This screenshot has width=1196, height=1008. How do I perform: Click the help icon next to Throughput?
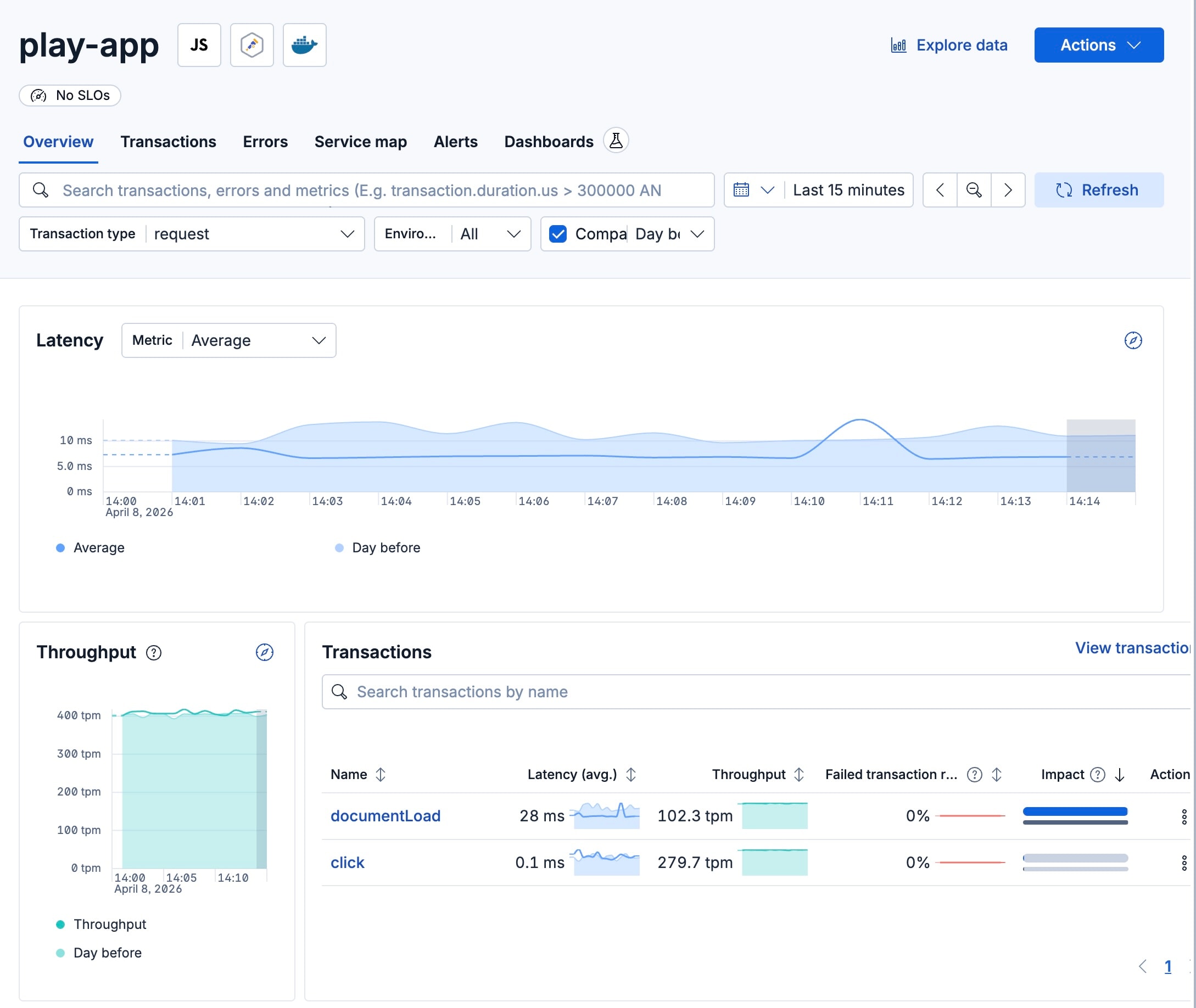[x=153, y=653]
